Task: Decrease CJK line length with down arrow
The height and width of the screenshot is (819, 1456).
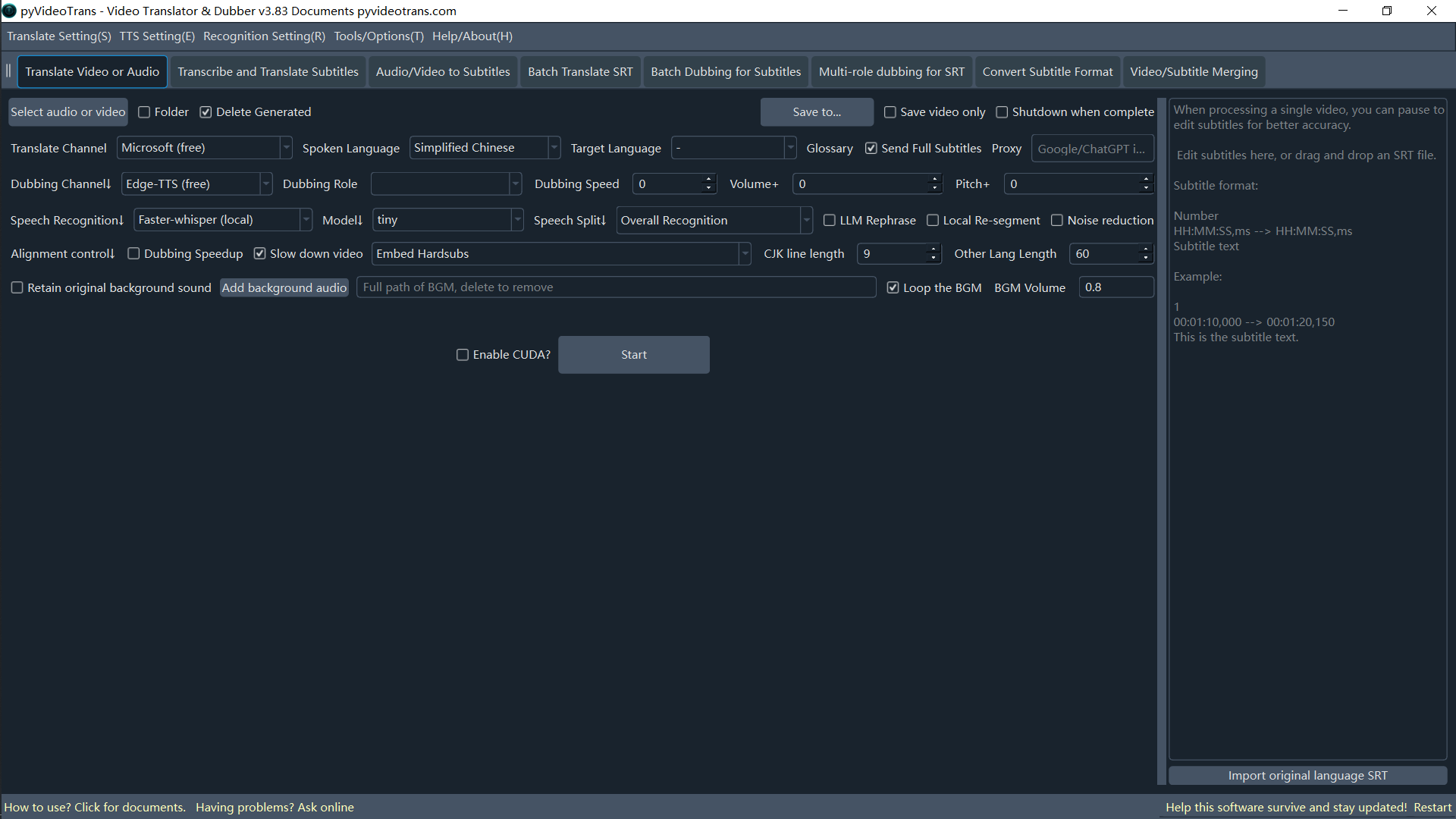Action: 934,258
